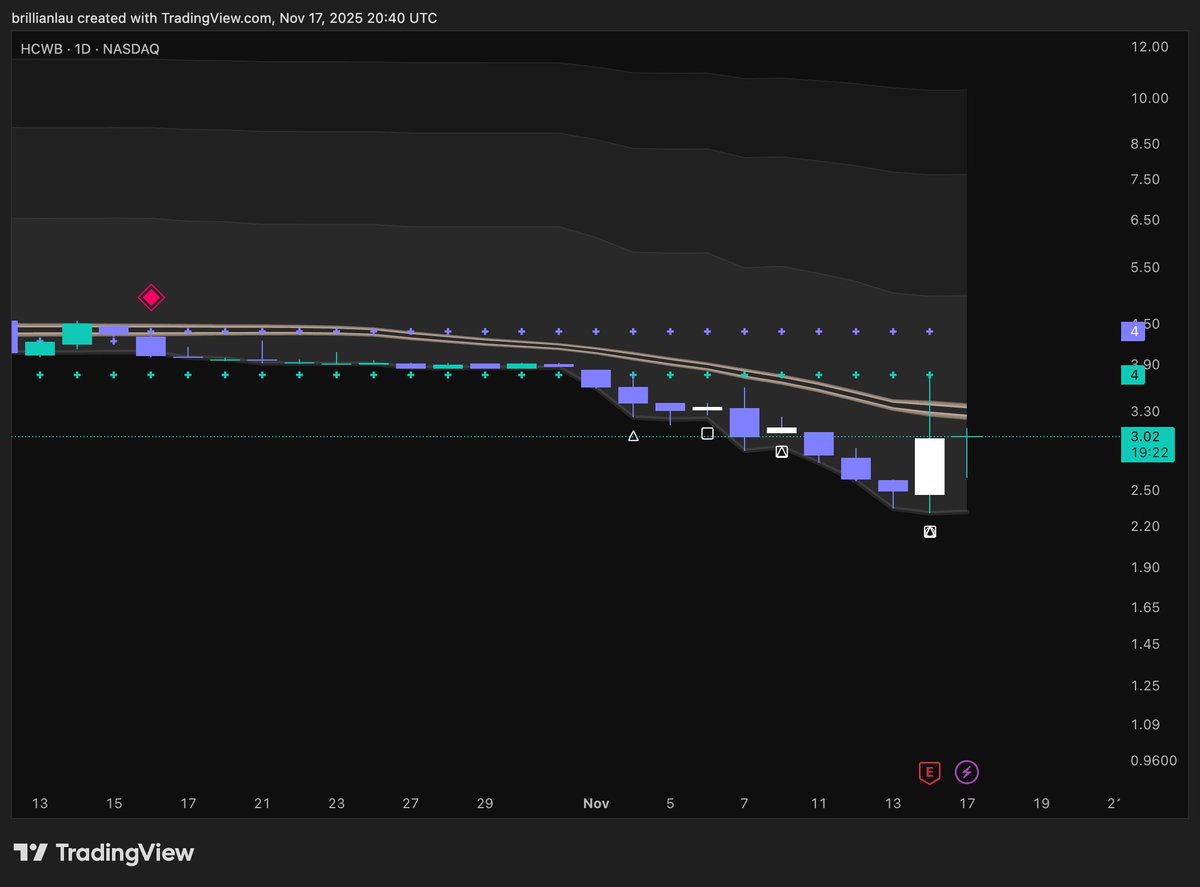Click the purple lightning bolt event icon
1200x887 pixels.
tap(967, 771)
